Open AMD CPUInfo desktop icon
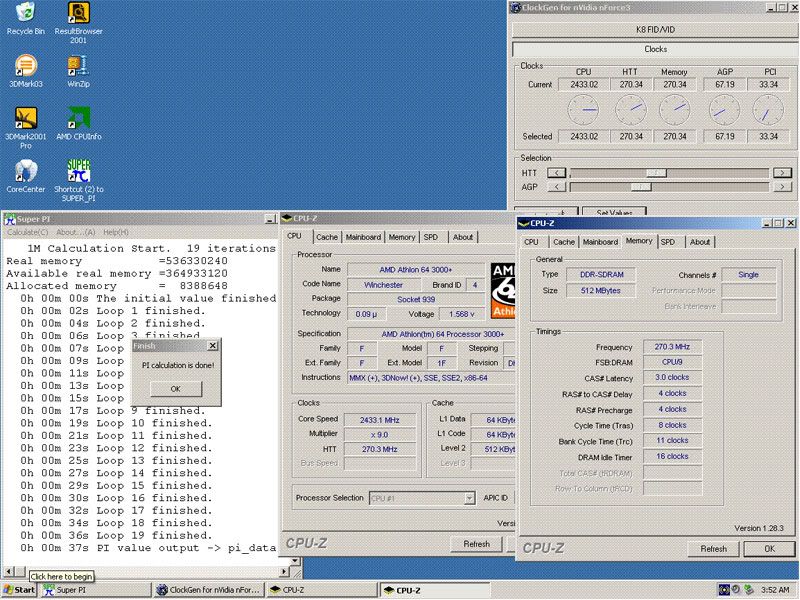This screenshot has height=600, width=800. [79, 123]
